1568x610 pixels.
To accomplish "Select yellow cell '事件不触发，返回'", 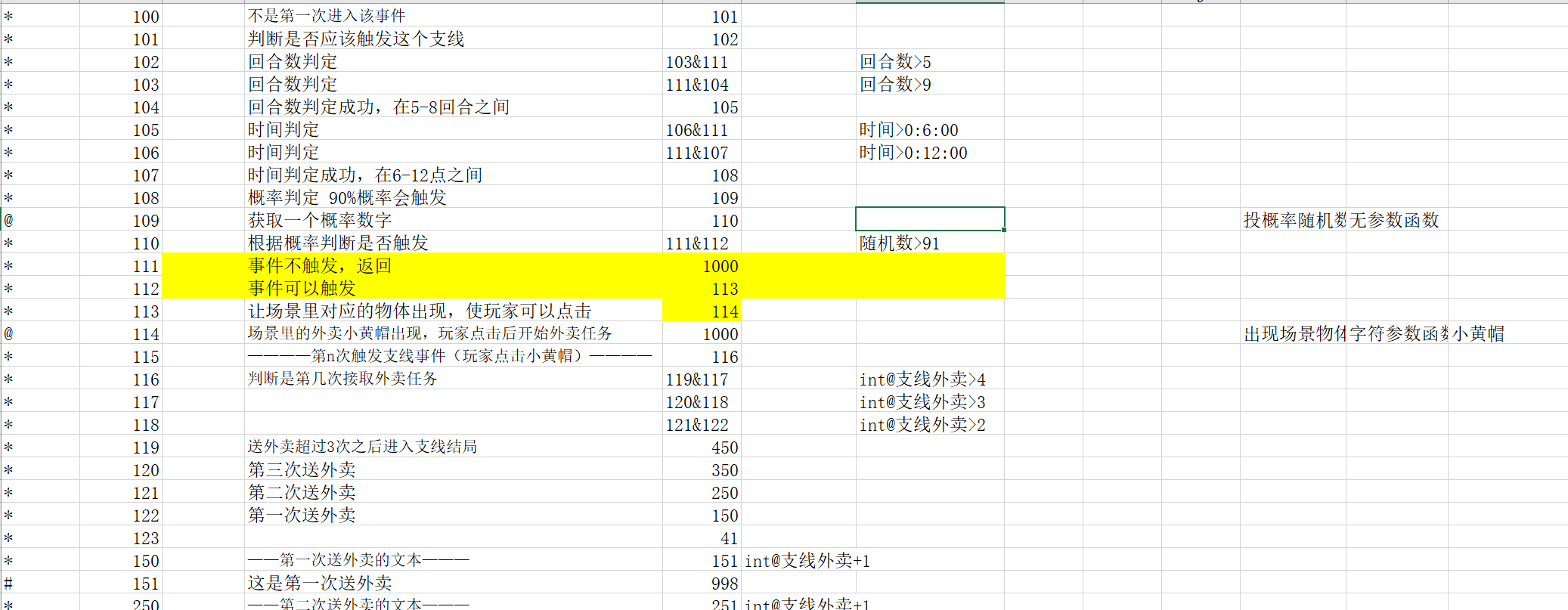I will coord(454,265).
